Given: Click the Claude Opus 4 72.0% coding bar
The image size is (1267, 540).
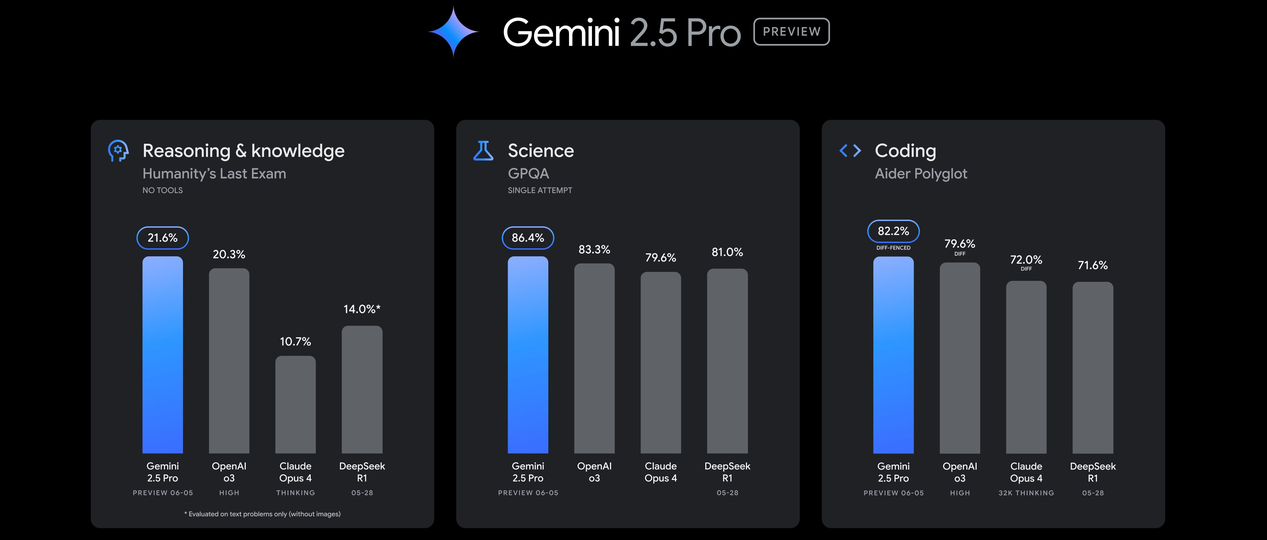Looking at the screenshot, I should point(1026,367).
